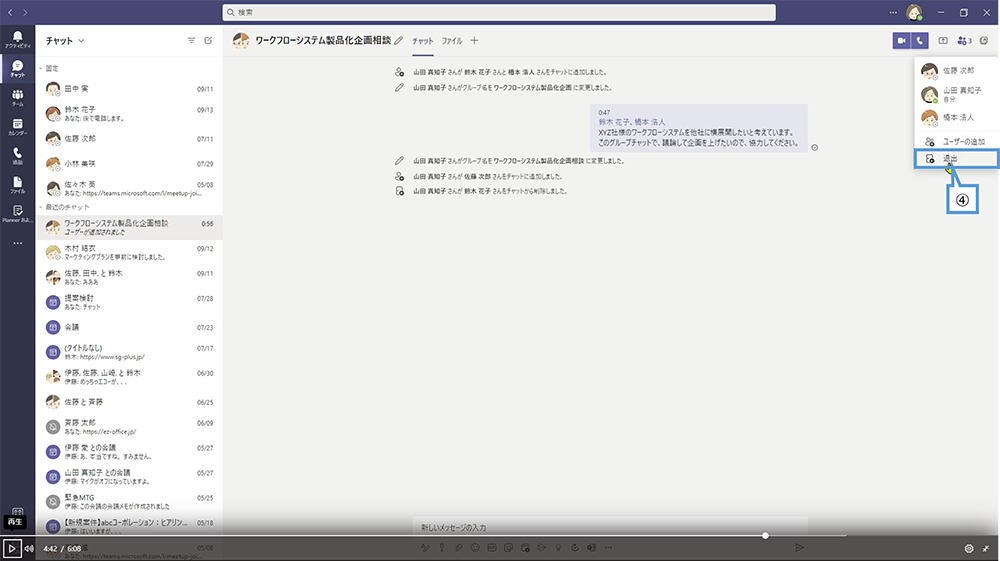Play the video with the play button

coord(11,548)
